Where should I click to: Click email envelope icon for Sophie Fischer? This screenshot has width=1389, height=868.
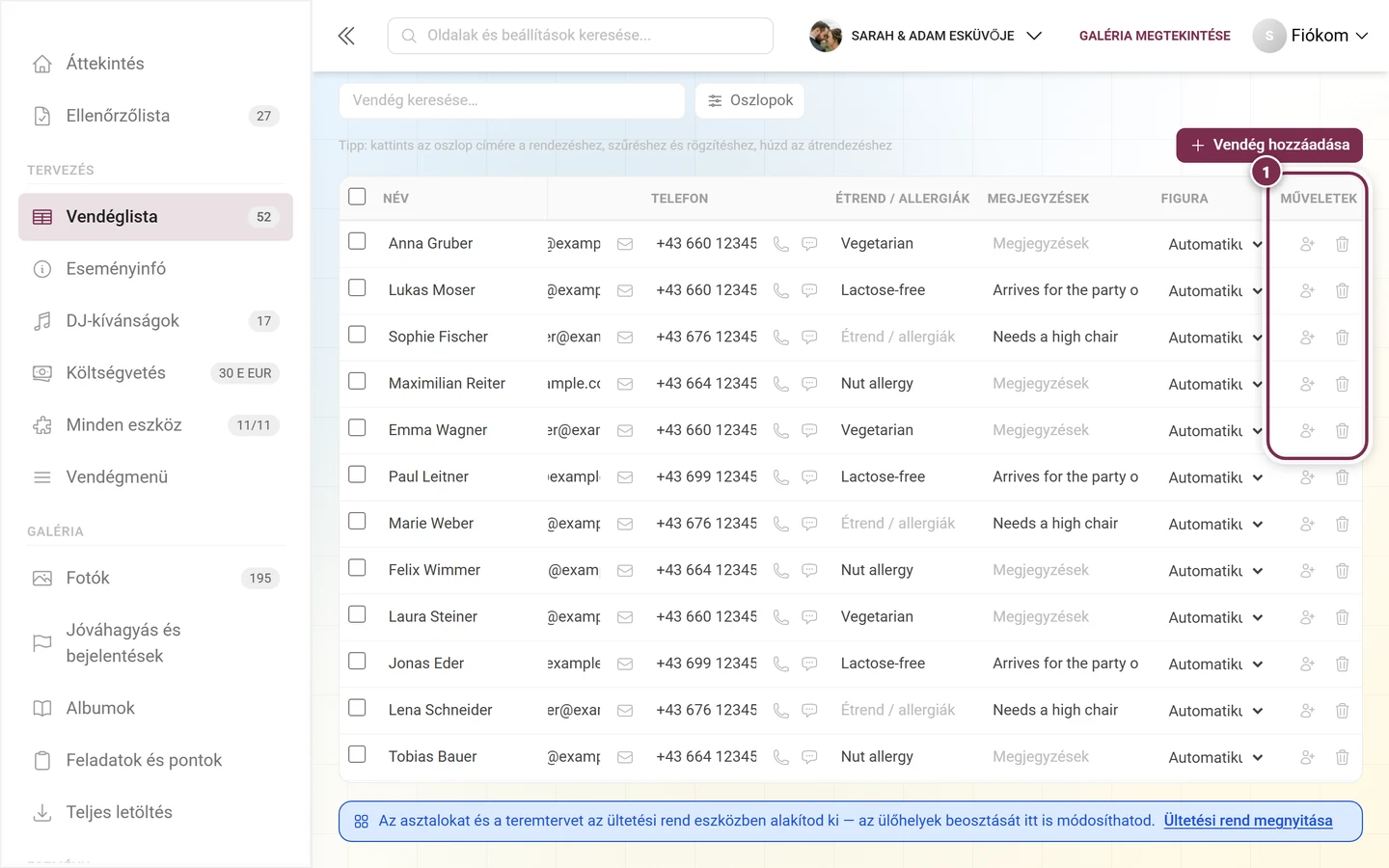point(625,338)
